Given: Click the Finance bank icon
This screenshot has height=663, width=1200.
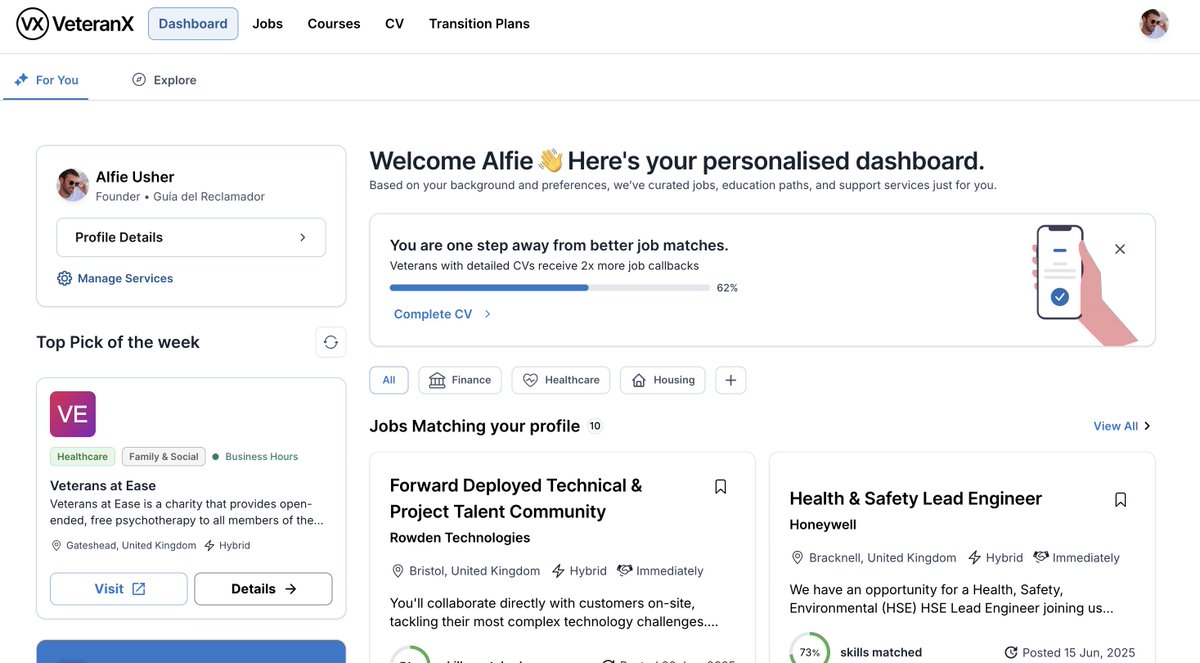Looking at the screenshot, I should click(x=437, y=380).
